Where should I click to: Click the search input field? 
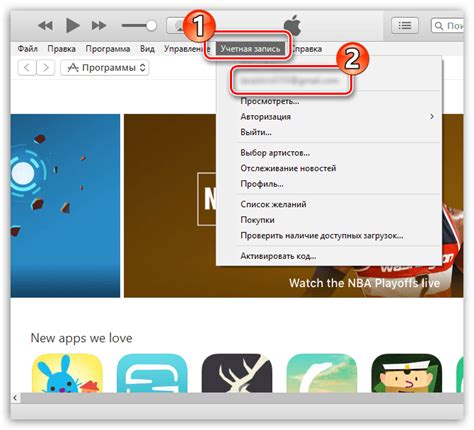[447, 25]
